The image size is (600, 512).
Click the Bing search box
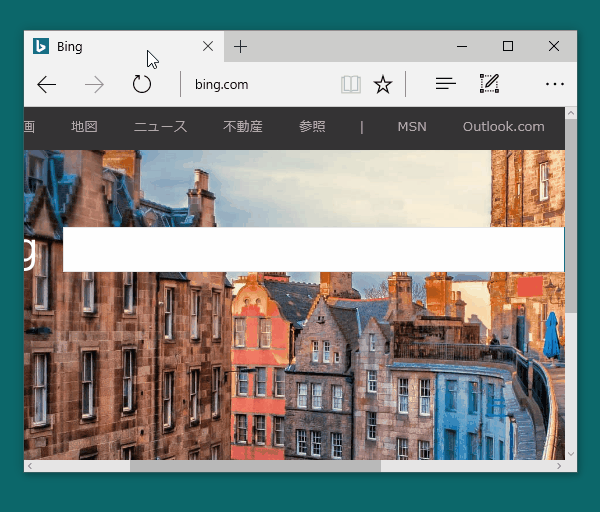click(x=313, y=249)
